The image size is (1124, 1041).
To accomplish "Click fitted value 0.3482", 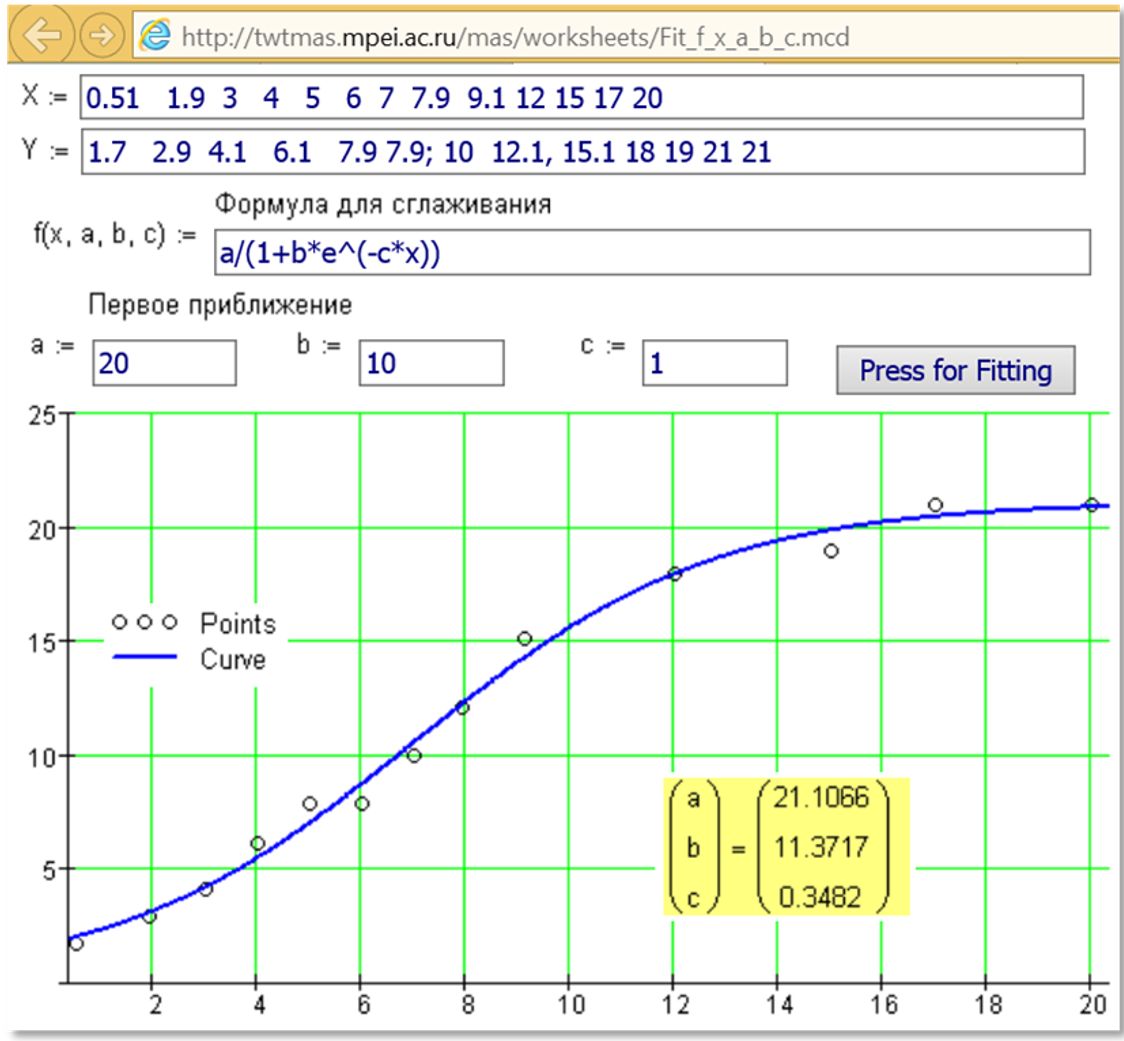I will 819,897.
